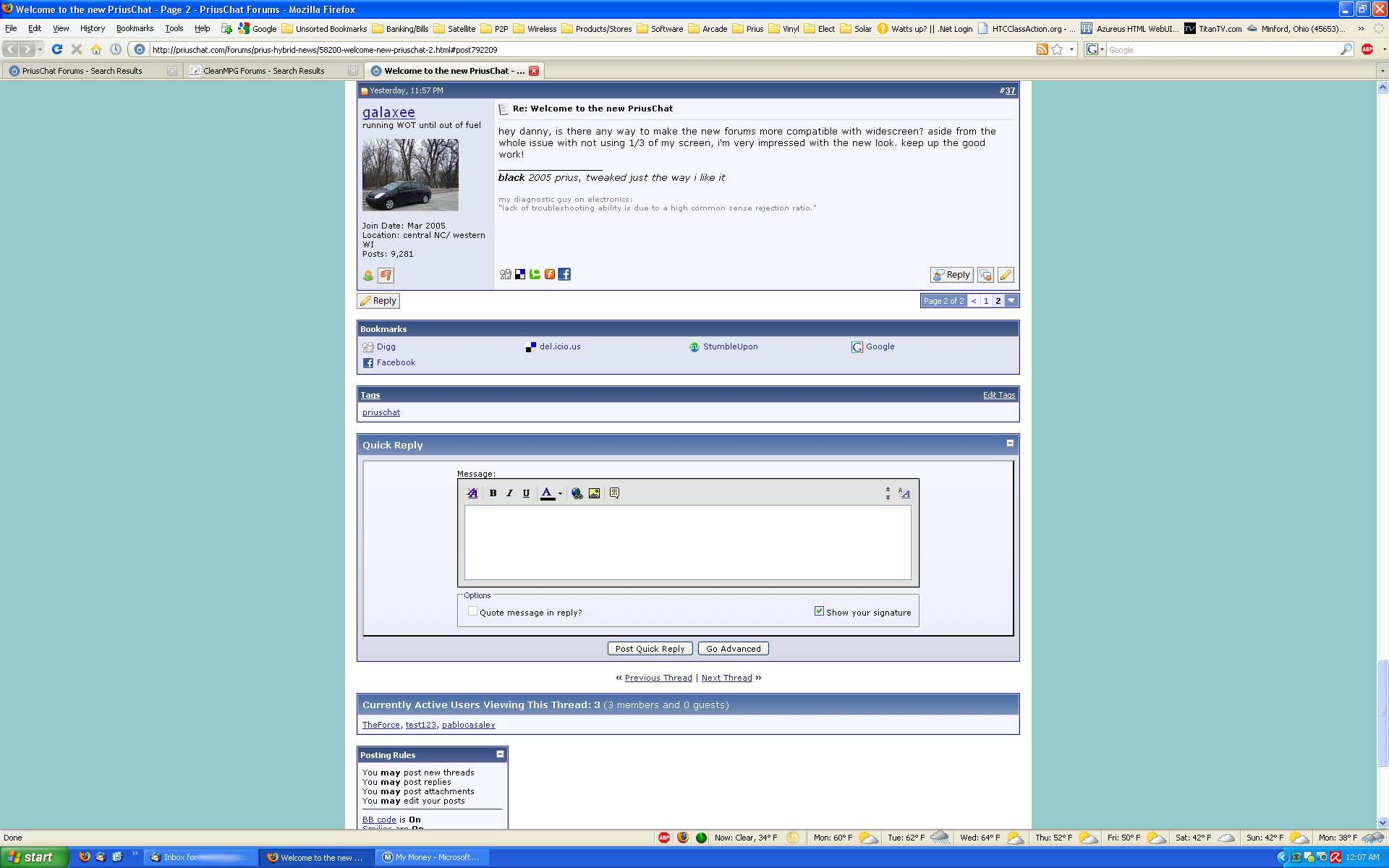The image size is (1389, 868).
Task: Open the font color dropdown arrow in editor
Action: 560,493
